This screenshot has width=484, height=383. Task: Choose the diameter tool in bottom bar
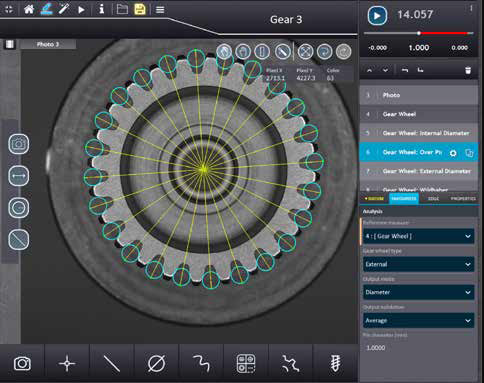point(156,363)
